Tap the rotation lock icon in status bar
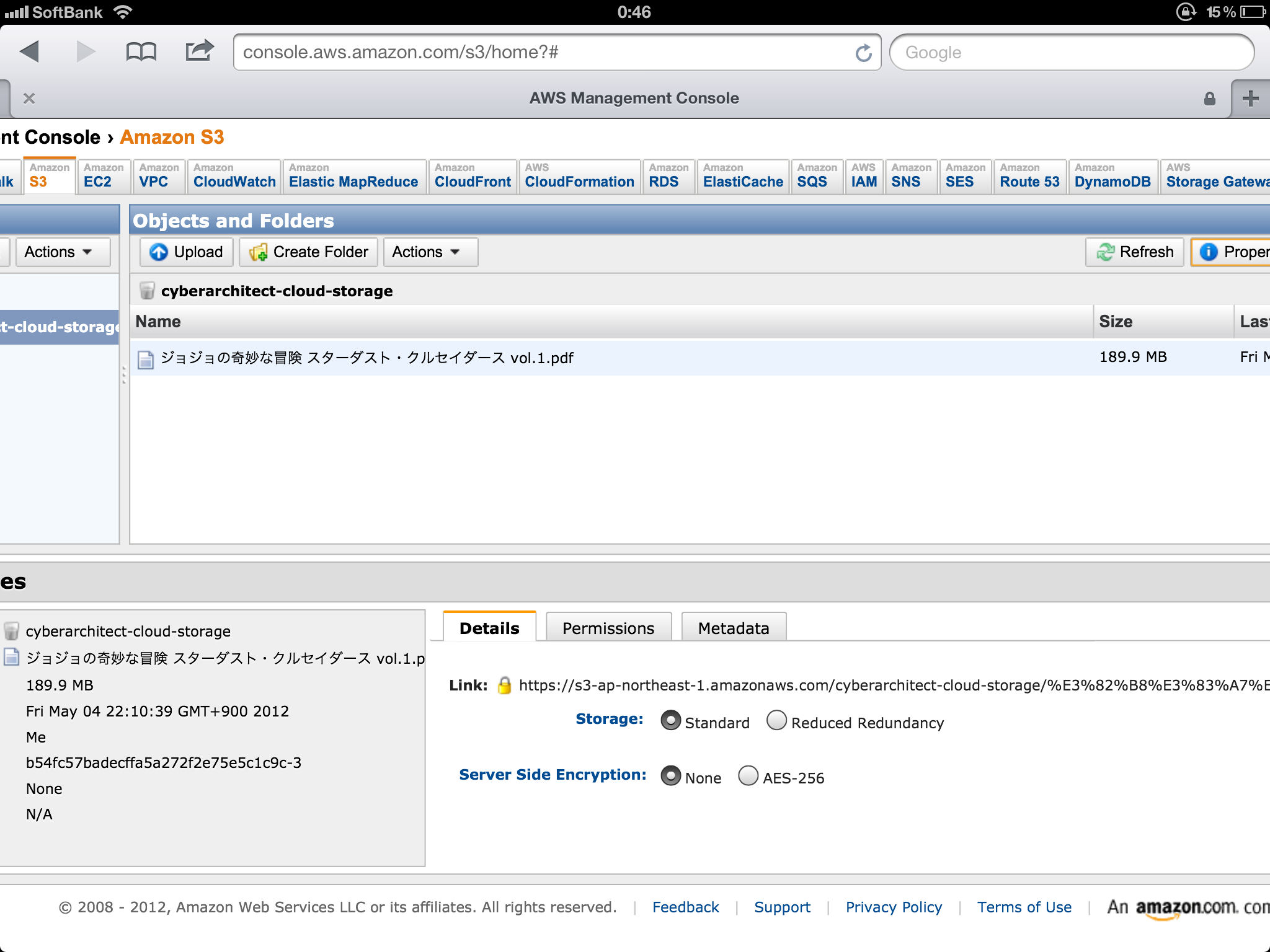 click(x=1186, y=12)
